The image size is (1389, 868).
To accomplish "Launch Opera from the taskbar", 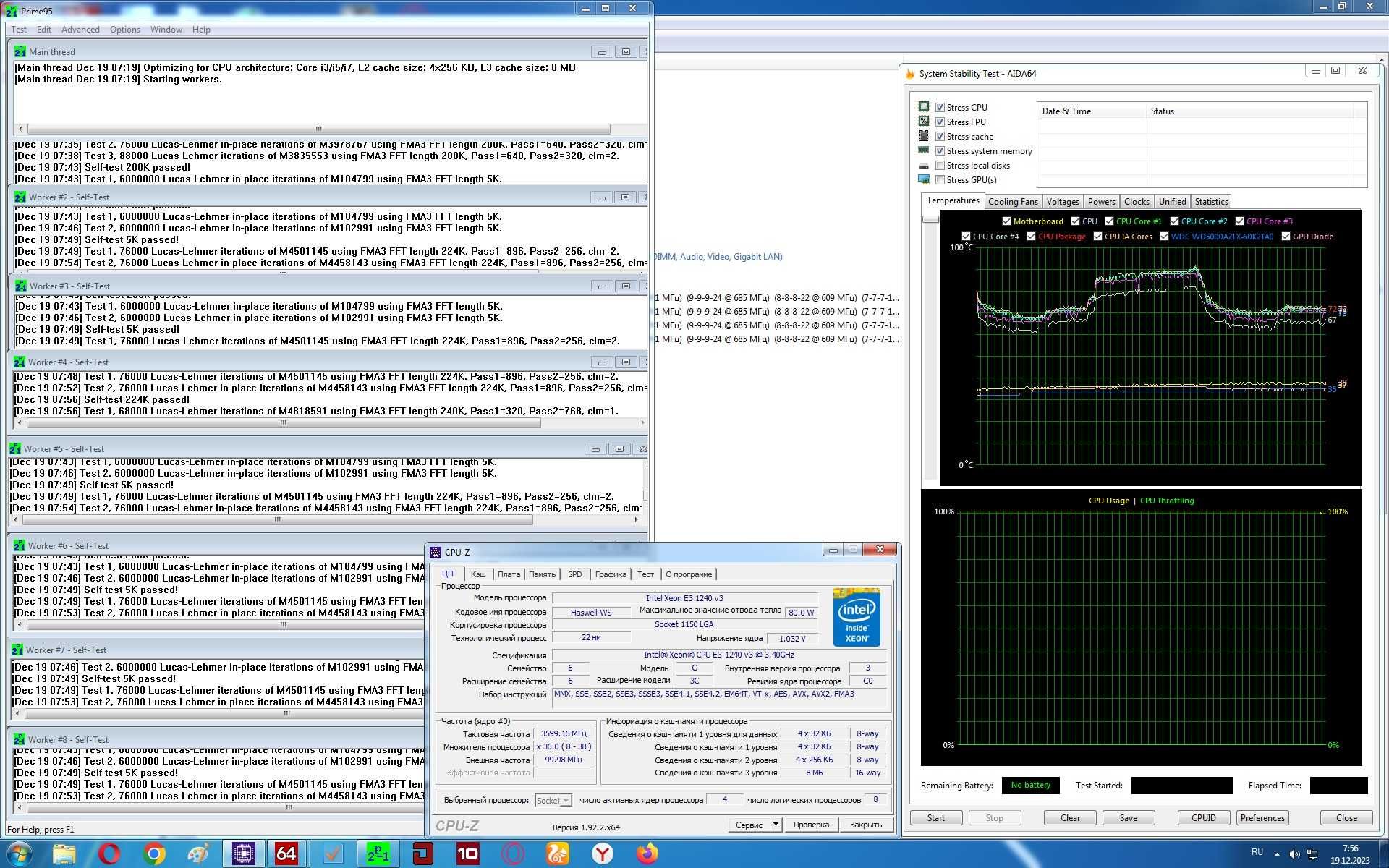I will coord(109,854).
